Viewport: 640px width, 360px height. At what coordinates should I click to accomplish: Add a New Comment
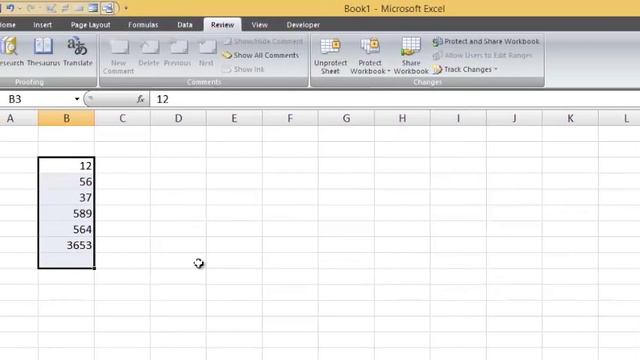[x=118, y=56]
